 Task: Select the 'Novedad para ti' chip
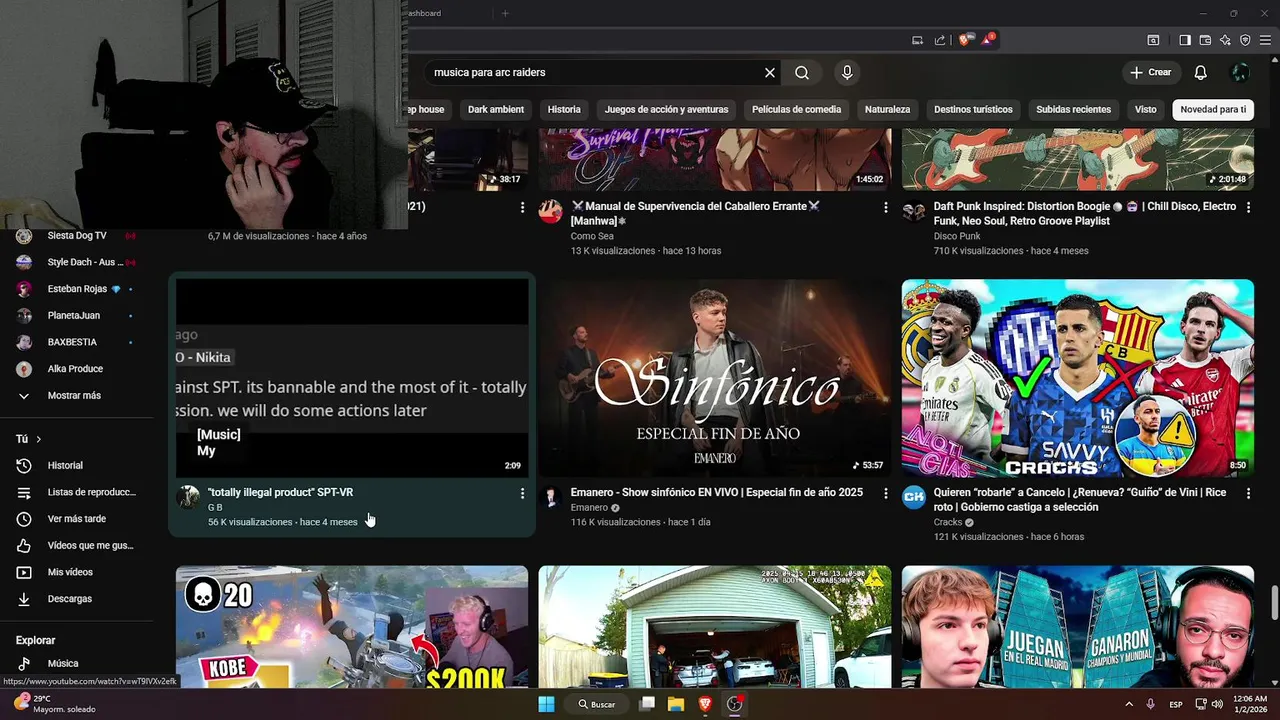[1213, 109]
